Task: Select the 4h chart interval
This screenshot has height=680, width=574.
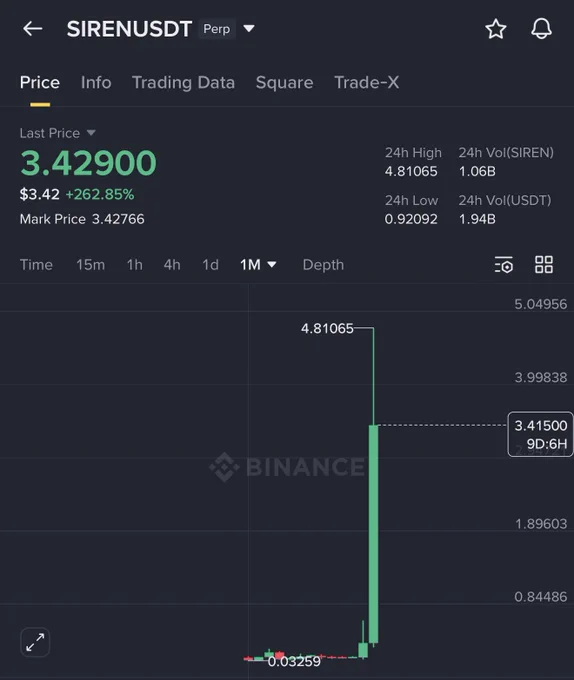Action: click(172, 265)
